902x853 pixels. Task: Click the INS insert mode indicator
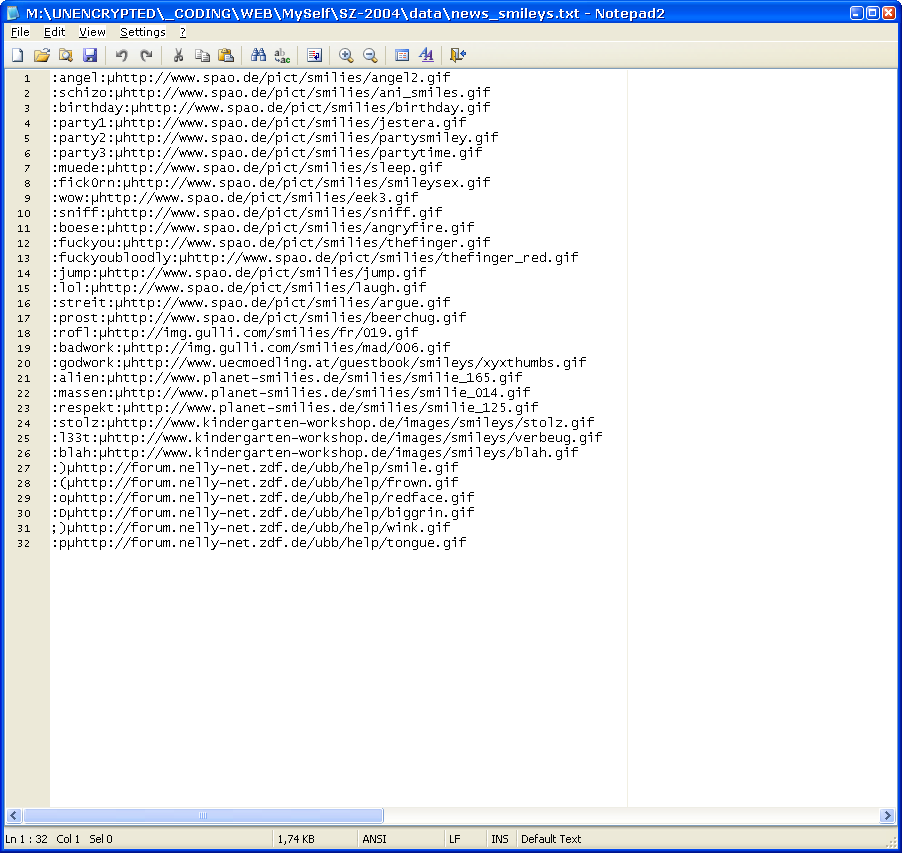point(499,839)
